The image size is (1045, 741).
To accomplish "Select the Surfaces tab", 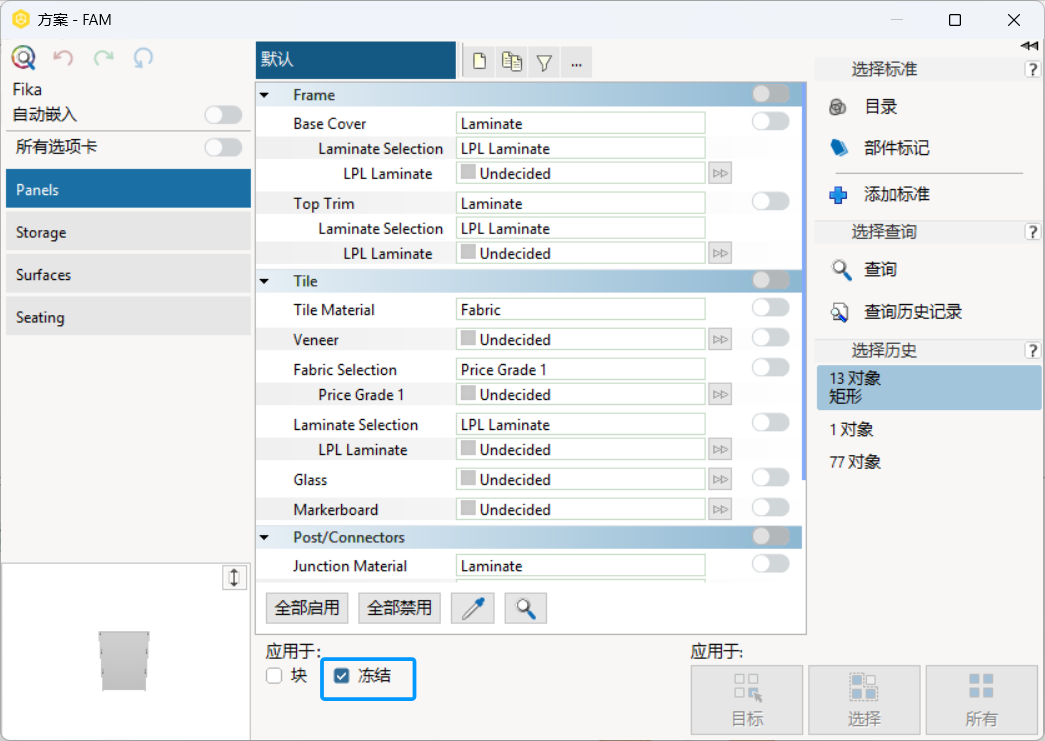I will (128, 275).
